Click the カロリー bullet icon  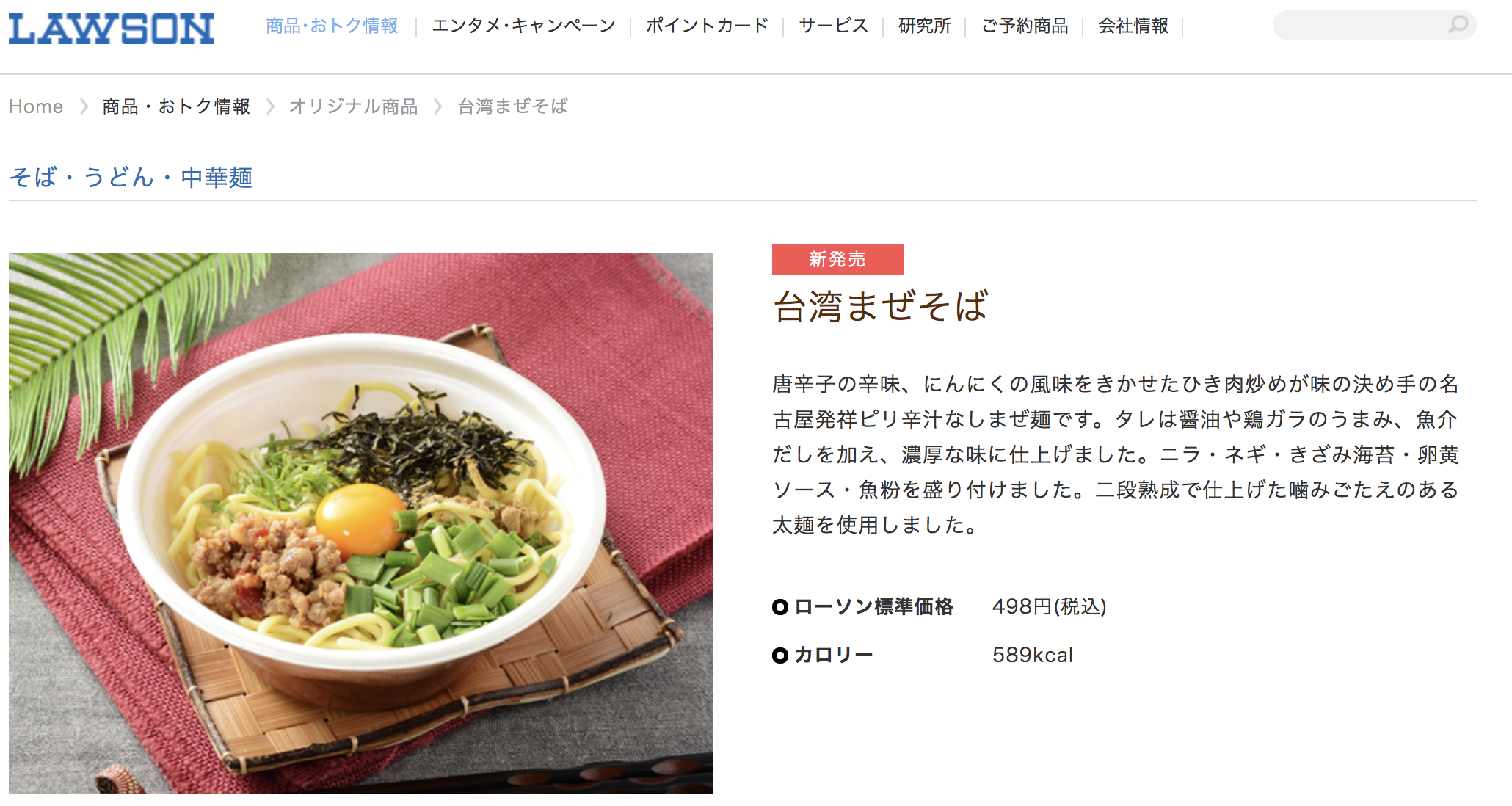(x=780, y=655)
